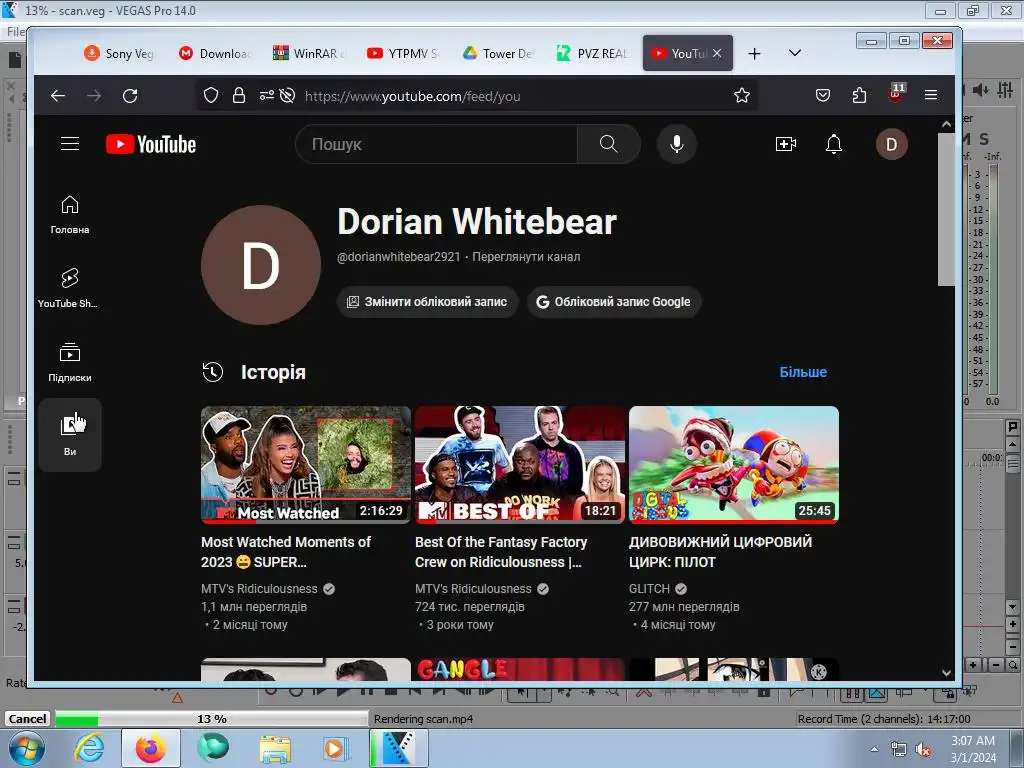Click the VEGAS render progress bar
Viewport: 1024px width, 768px height.
click(x=212, y=718)
